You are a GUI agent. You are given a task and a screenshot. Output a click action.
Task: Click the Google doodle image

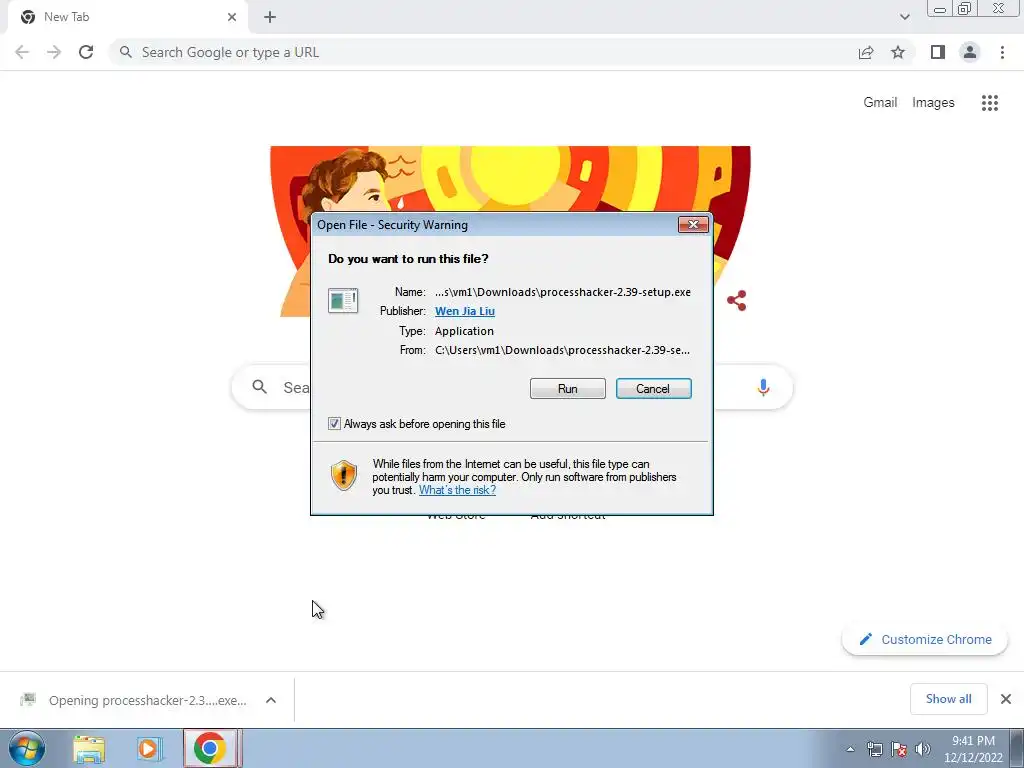click(510, 179)
